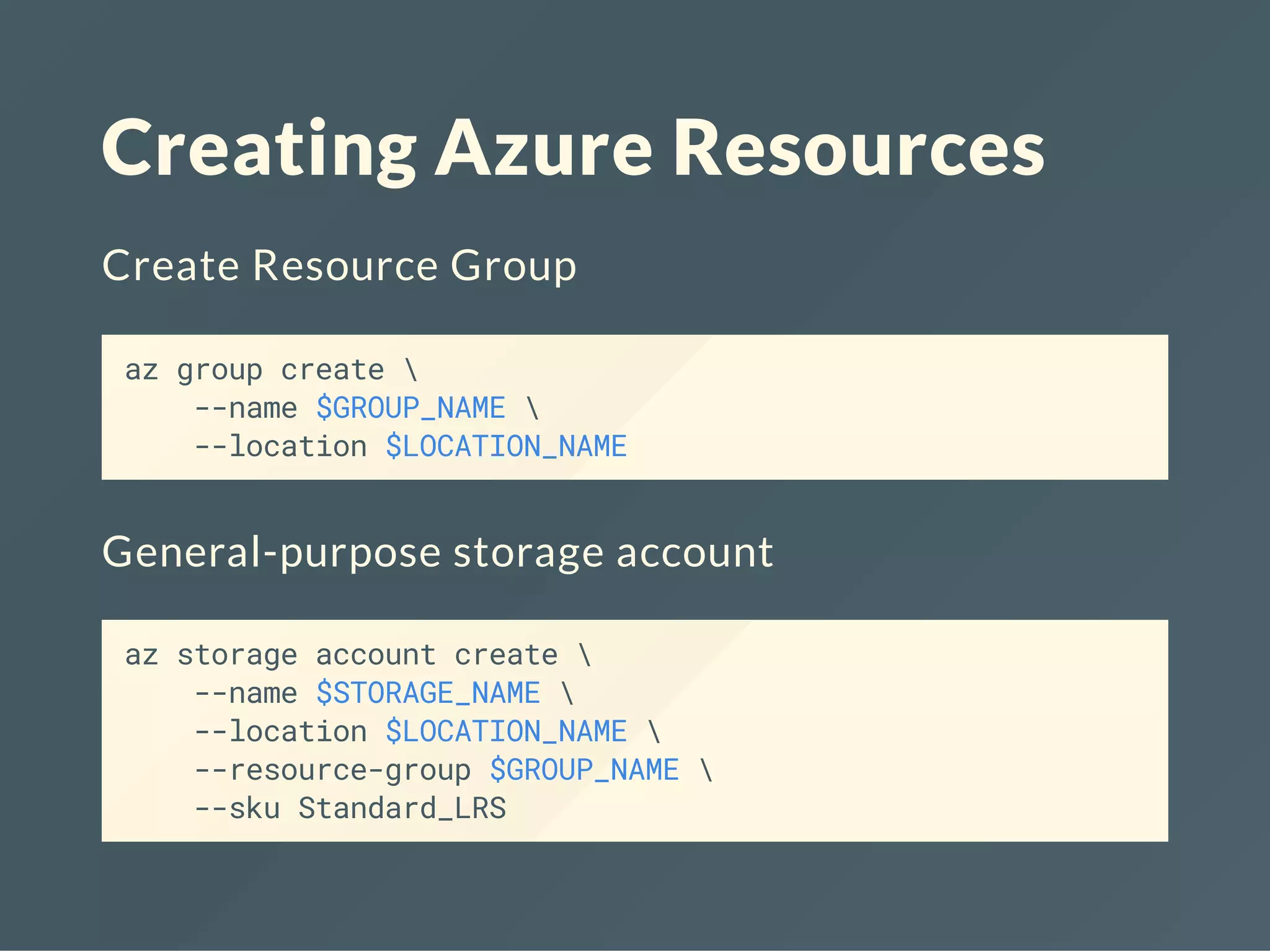This screenshot has height=952, width=1270.
Task: Click '--name' flag in the storage account block
Action: pyautogui.click(x=246, y=693)
